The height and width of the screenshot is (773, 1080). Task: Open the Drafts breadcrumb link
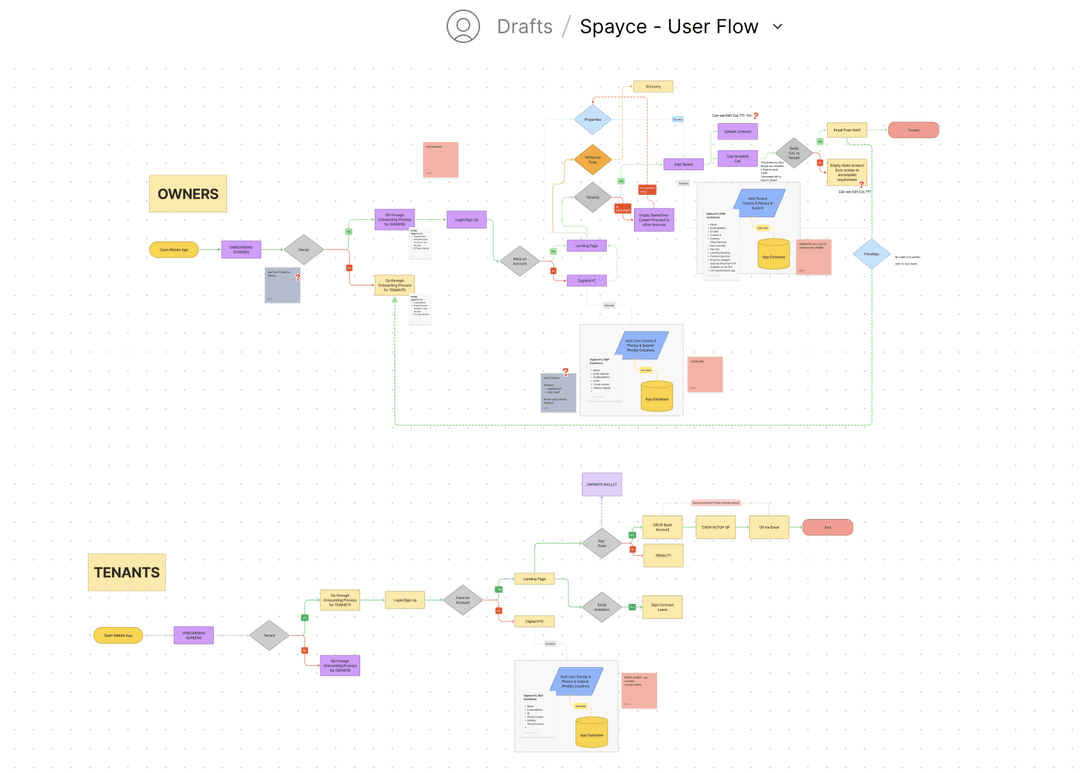(x=525, y=26)
